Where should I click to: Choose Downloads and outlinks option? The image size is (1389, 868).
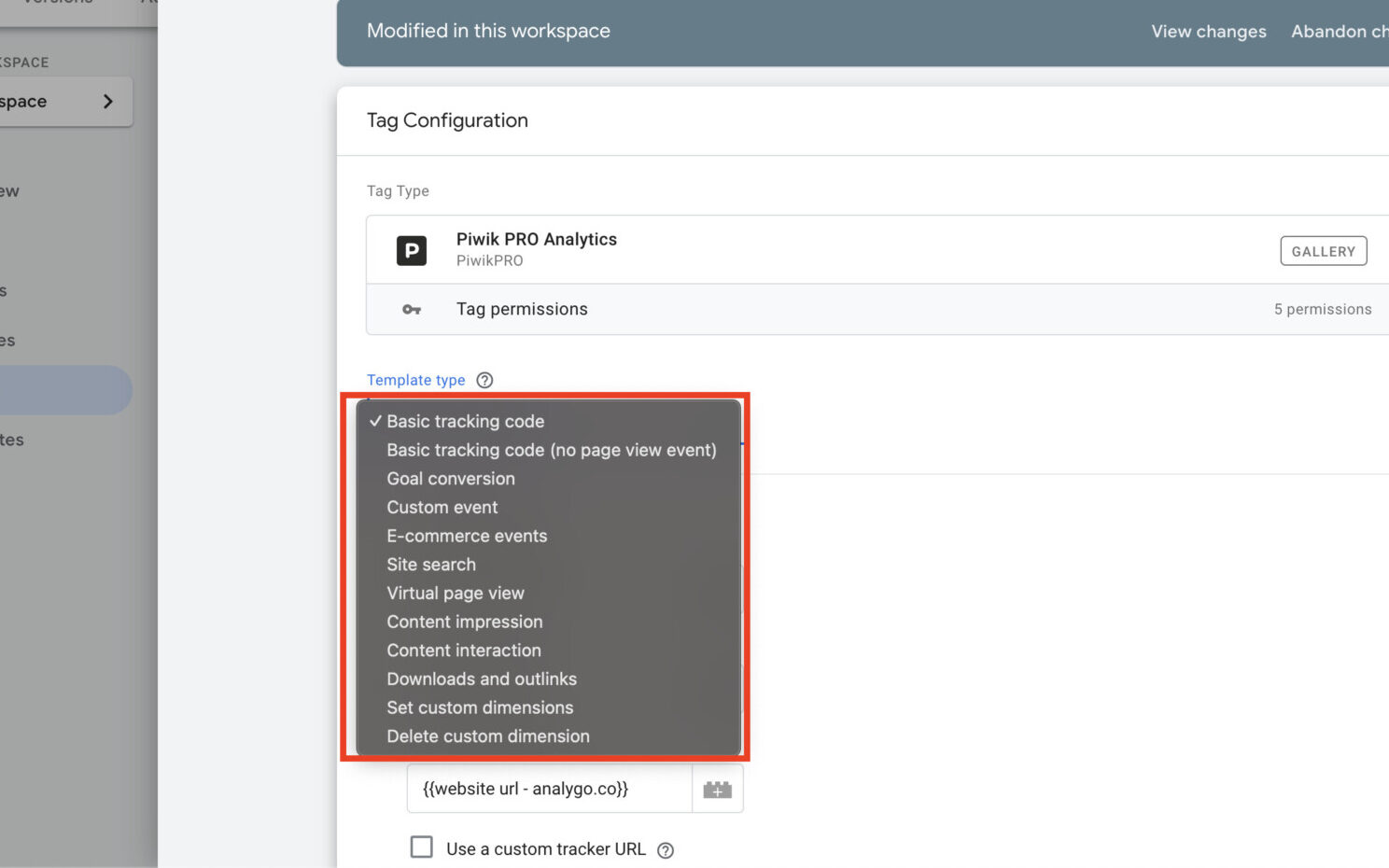(x=482, y=679)
